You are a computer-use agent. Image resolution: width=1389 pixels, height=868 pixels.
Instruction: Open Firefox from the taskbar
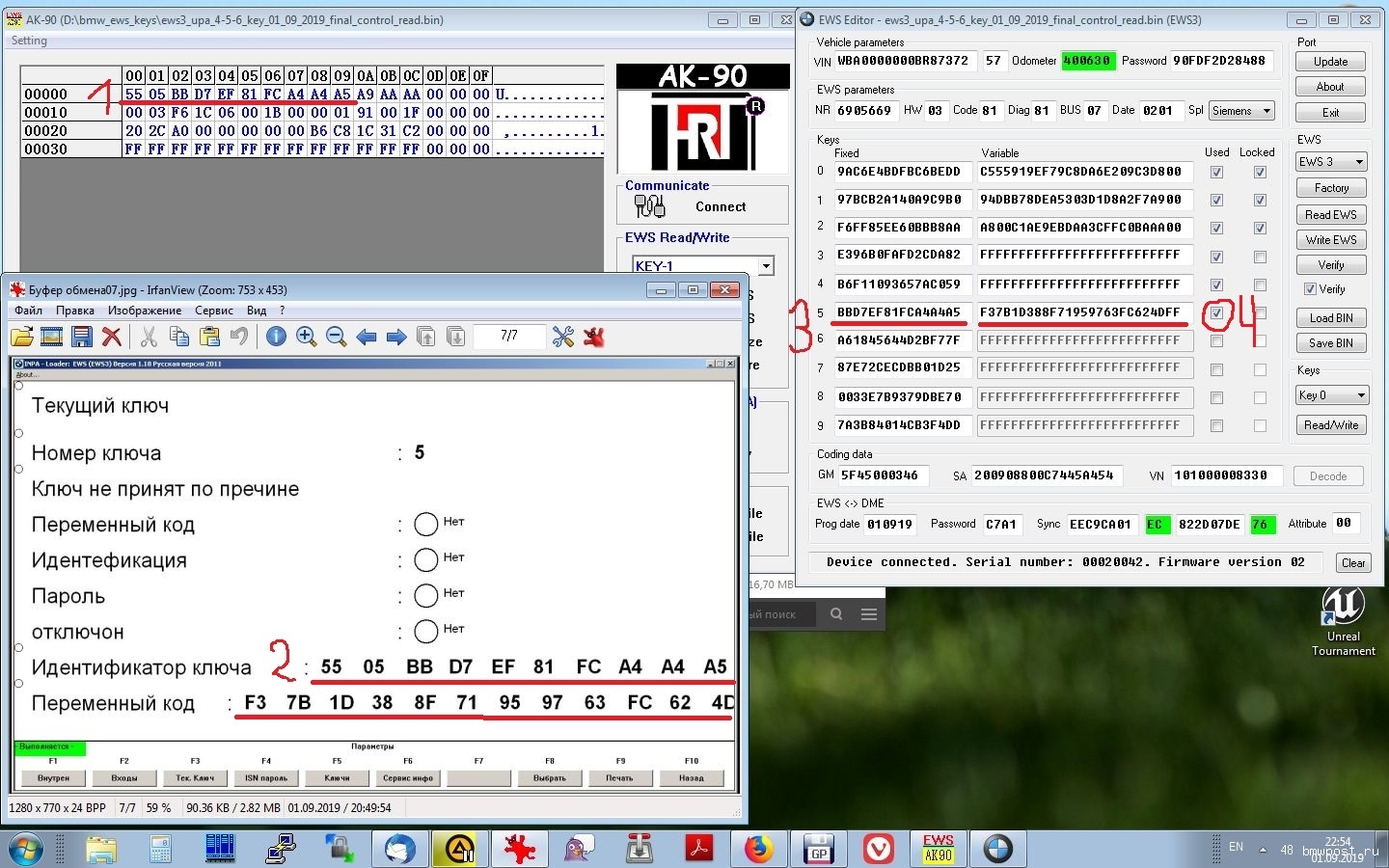click(x=758, y=849)
